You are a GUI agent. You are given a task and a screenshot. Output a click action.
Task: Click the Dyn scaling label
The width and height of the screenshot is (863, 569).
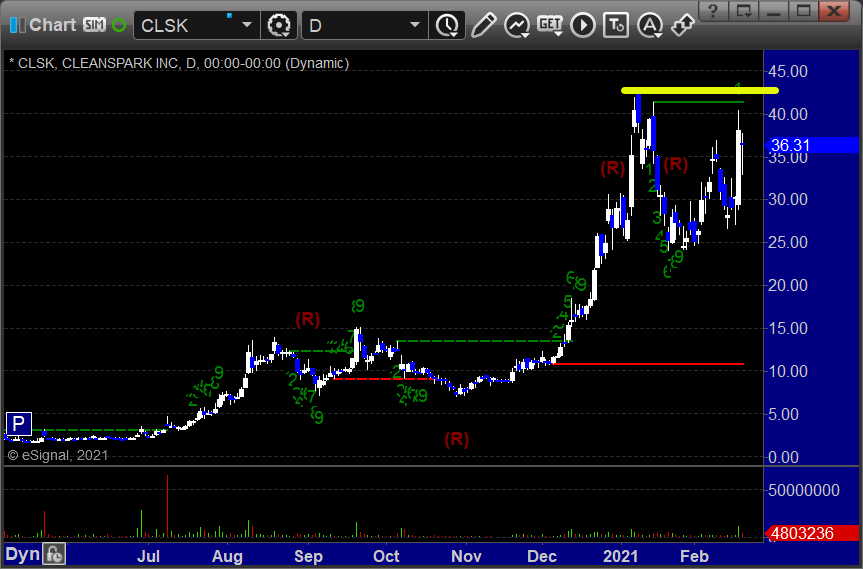click(23, 554)
